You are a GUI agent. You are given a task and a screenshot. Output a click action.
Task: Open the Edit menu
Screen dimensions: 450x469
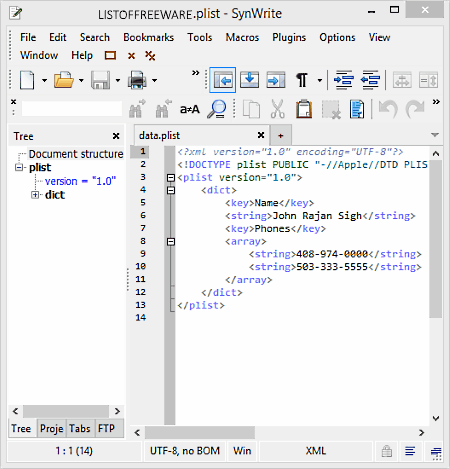click(x=58, y=37)
